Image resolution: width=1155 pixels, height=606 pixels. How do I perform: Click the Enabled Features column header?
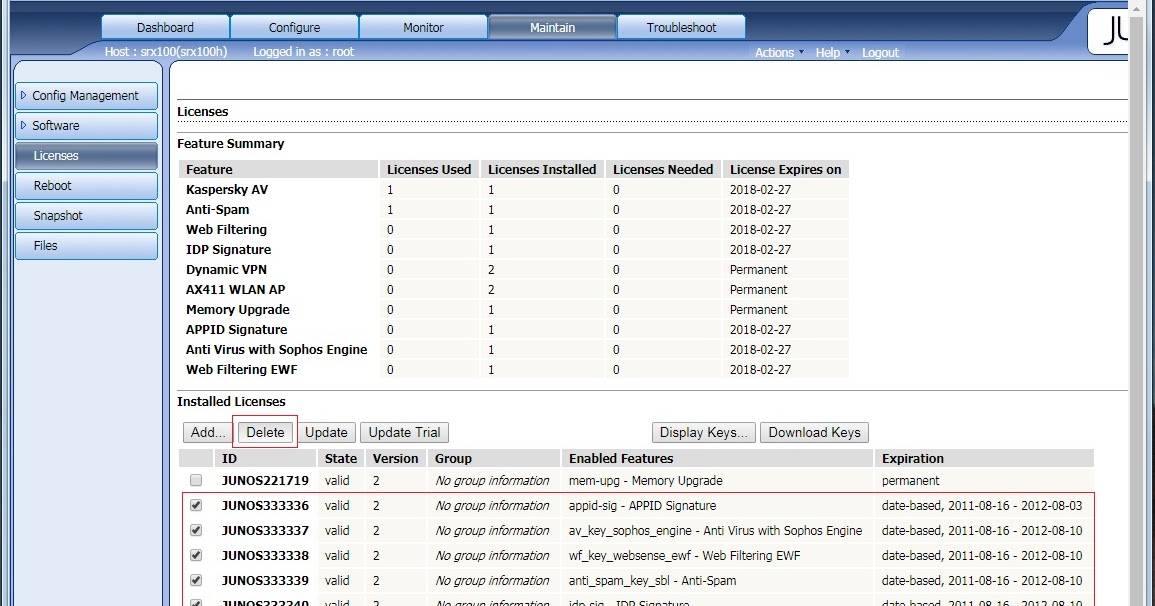tap(717, 458)
